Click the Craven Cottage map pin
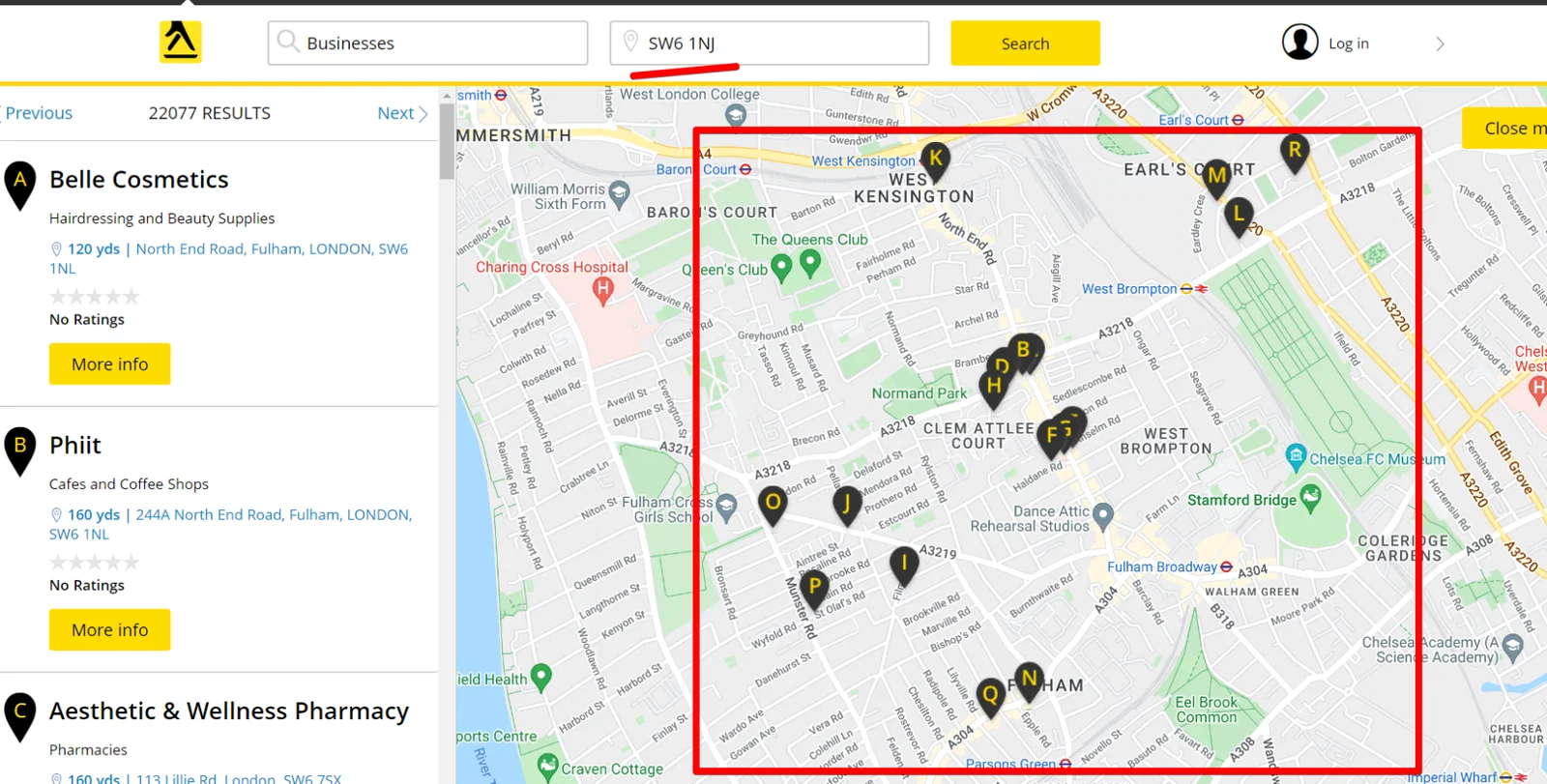This screenshot has height=784, width=1547. point(548,767)
